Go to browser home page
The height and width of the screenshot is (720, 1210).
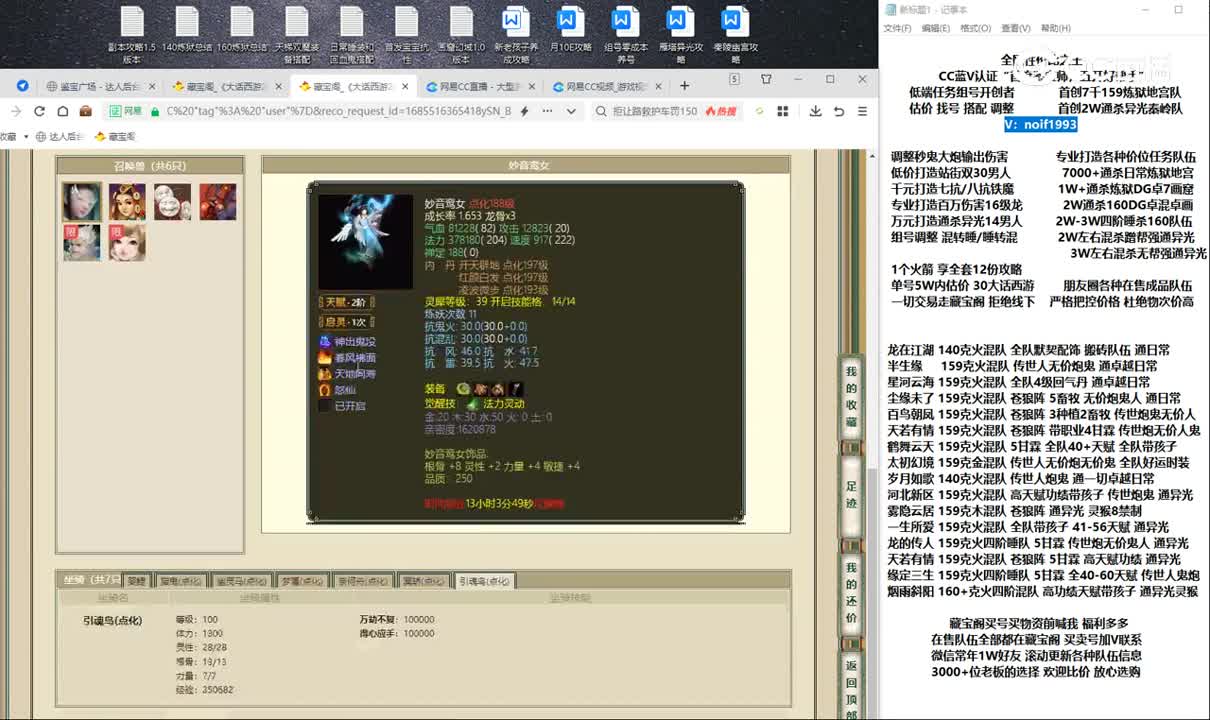click(x=62, y=111)
